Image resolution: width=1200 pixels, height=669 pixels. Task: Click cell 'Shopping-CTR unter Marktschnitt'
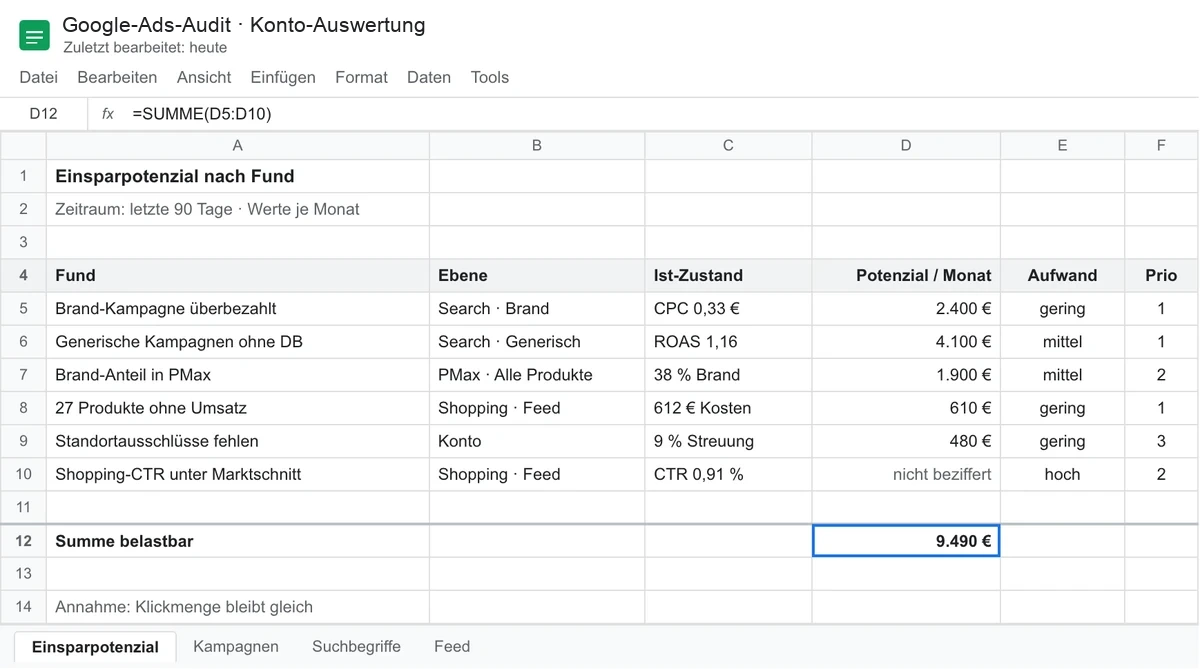tap(238, 474)
